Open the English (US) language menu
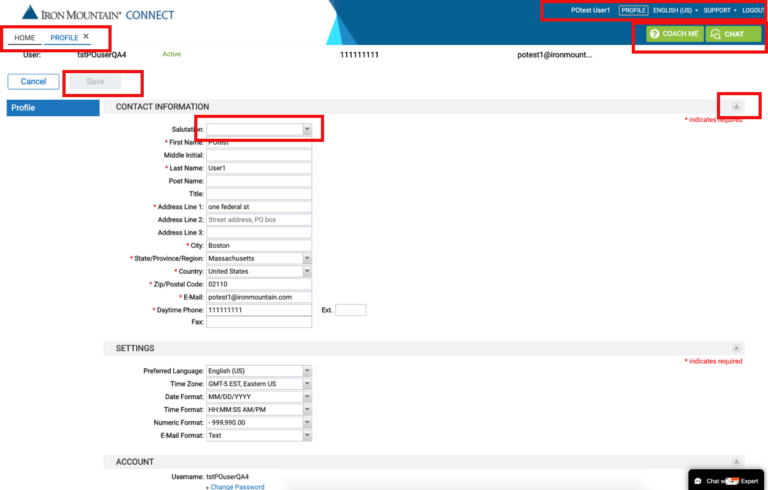This screenshot has height=490, width=768. 675,10
